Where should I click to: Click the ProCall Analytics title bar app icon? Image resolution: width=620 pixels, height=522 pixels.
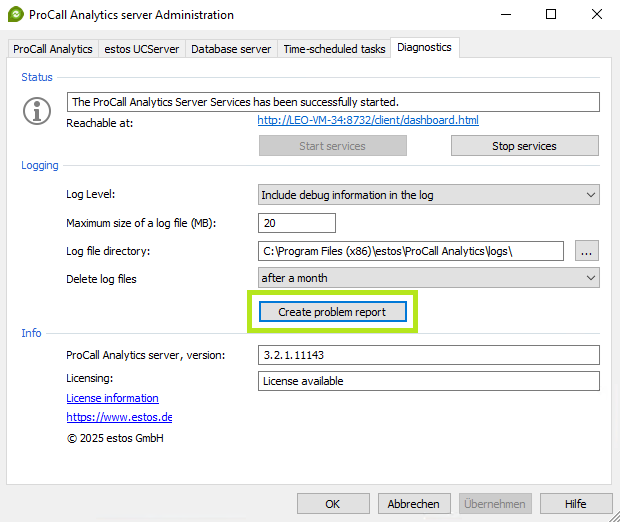15,15
